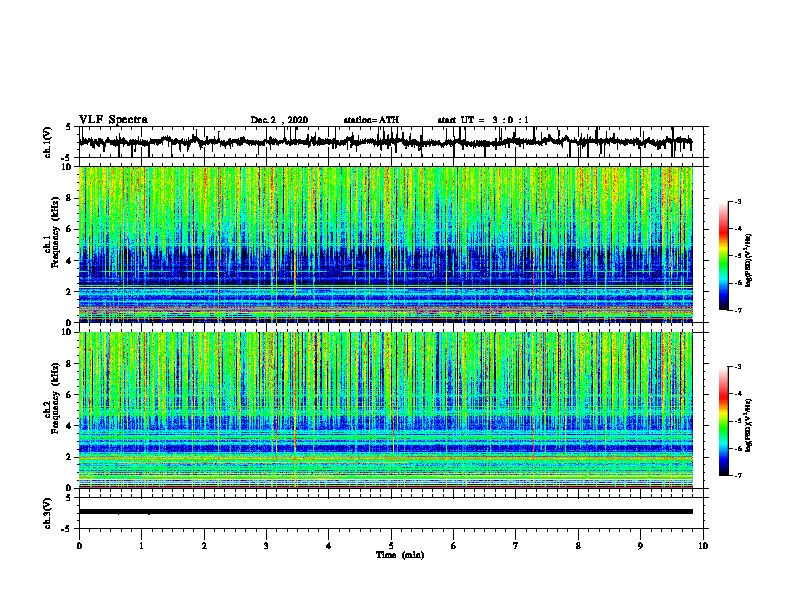This screenshot has height=612, width=792.
Task: Click the ch.2 "Frequency (kHz)" axis label
Action: [x=54, y=397]
